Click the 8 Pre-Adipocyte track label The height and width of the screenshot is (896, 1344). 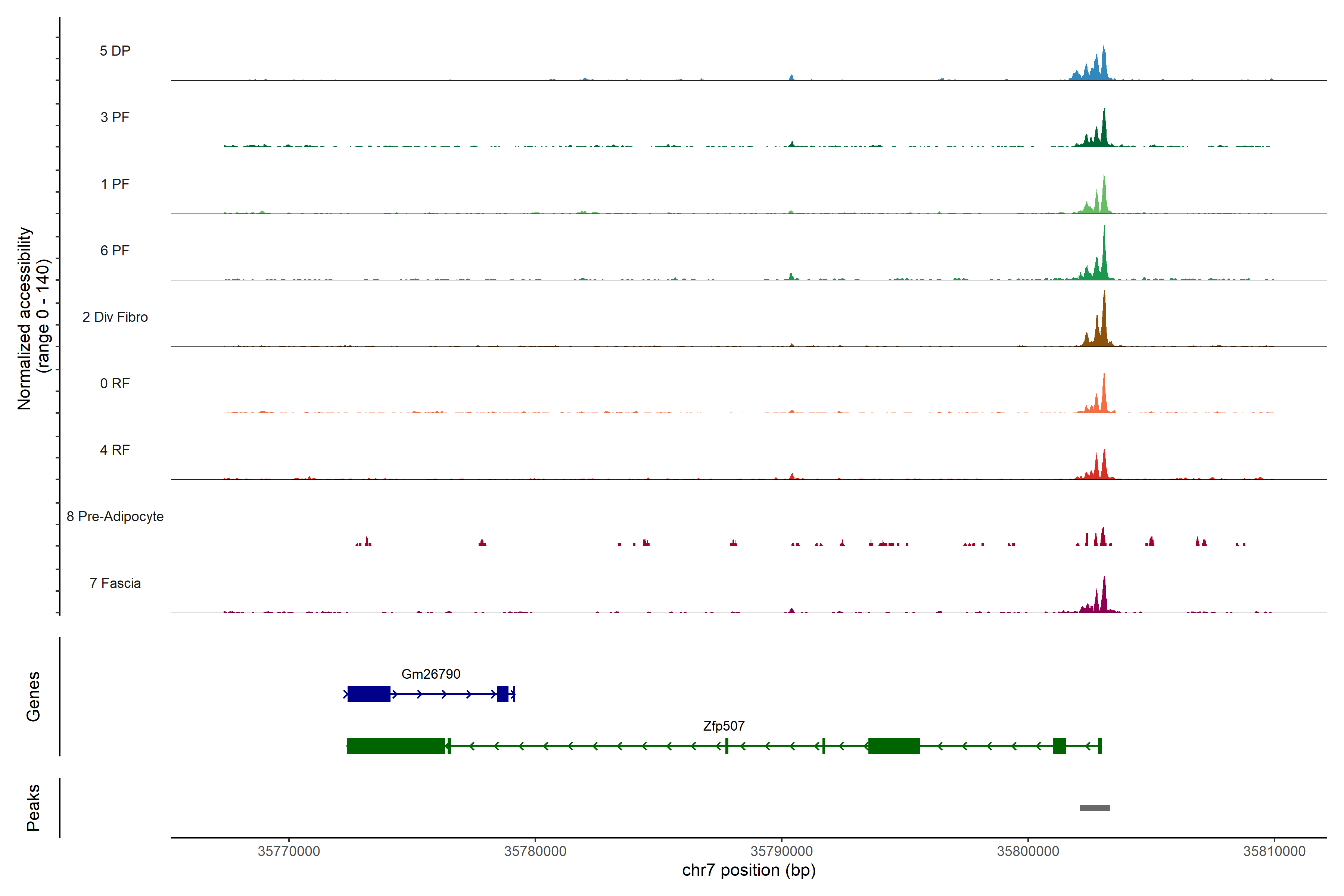click(115, 517)
